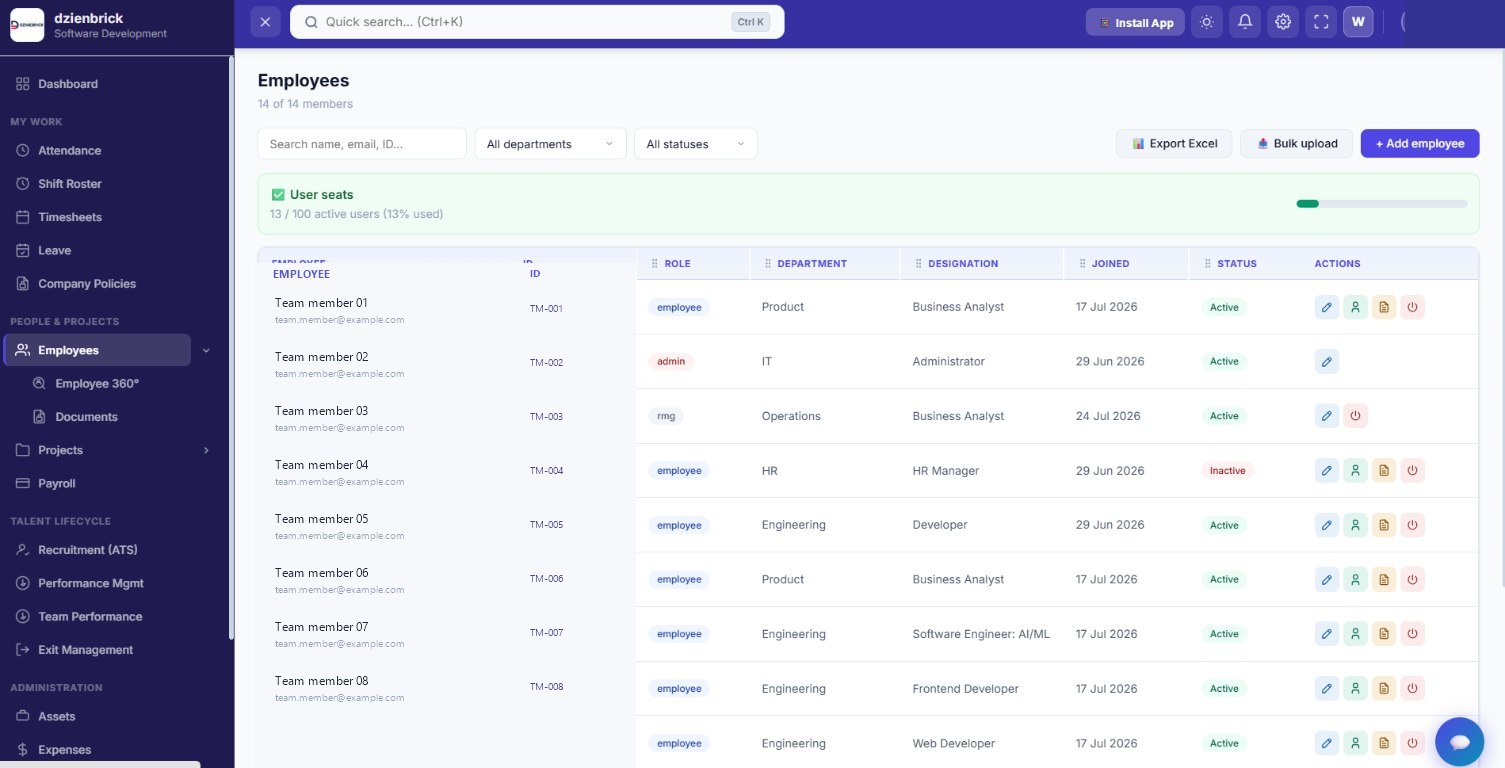Open document icon for Team member 06
This screenshot has width=1505, height=768.
1384,579
